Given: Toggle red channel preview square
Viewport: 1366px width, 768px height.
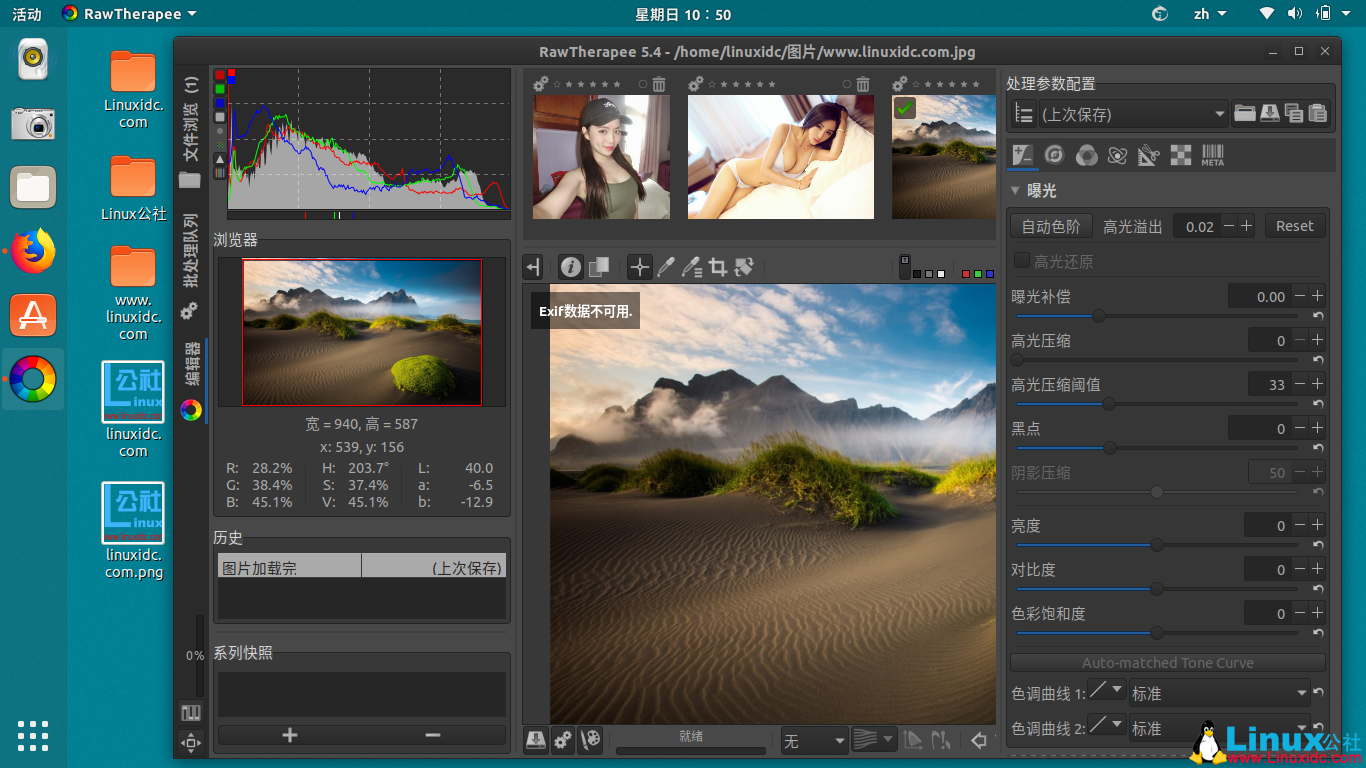Looking at the screenshot, I should pyautogui.click(x=965, y=273).
